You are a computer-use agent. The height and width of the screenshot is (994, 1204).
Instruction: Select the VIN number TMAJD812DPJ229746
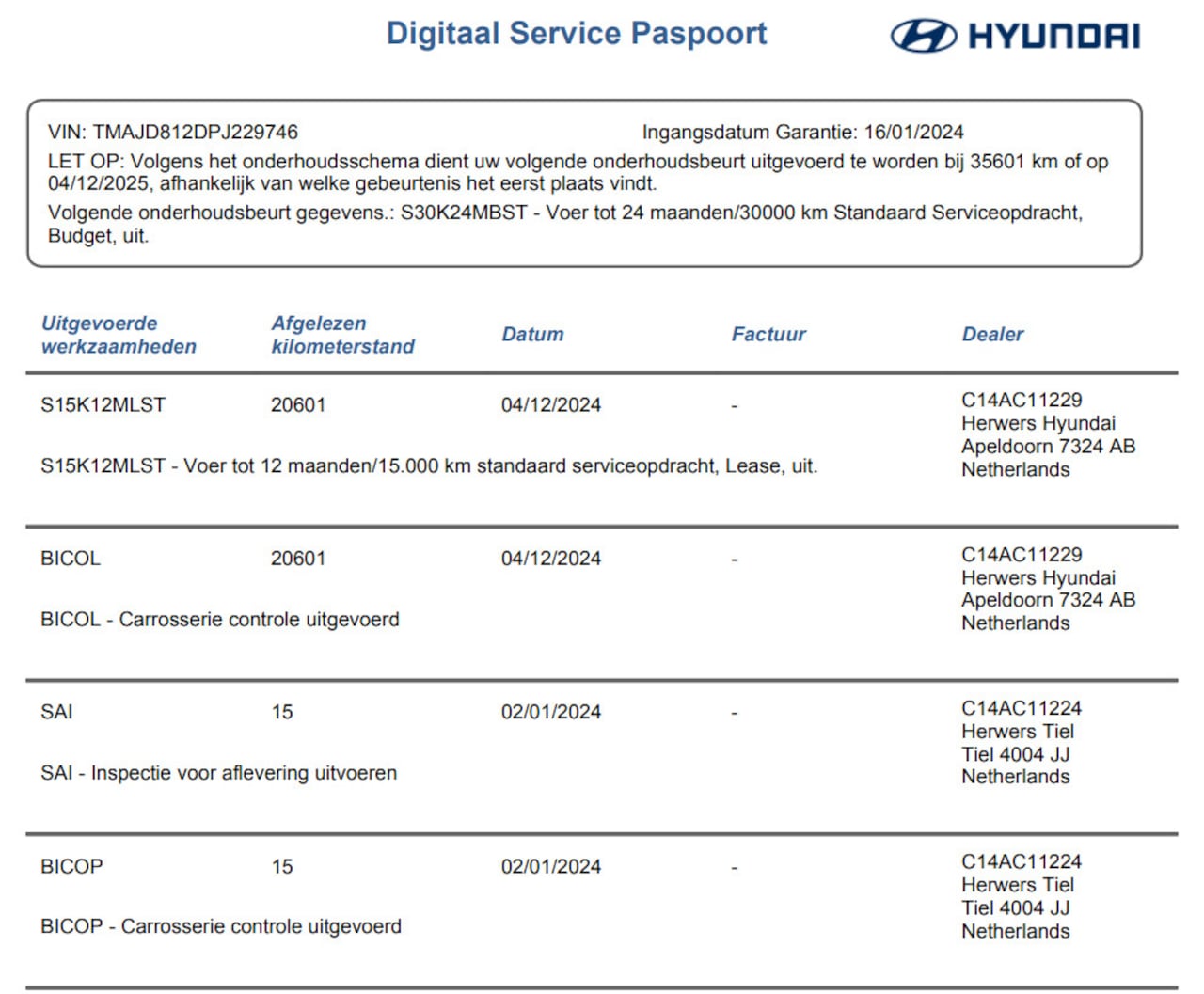tap(195, 133)
